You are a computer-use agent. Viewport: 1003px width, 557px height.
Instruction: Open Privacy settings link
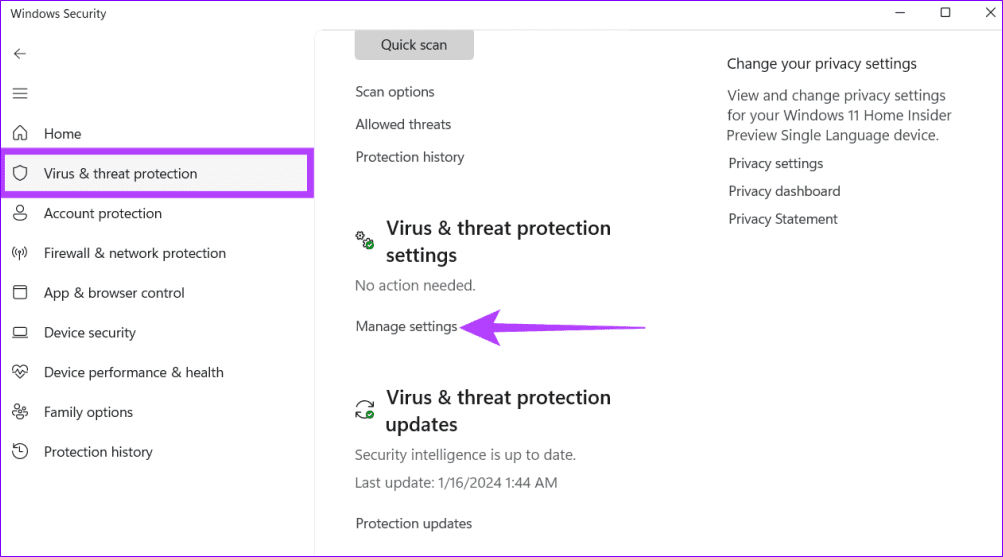[x=775, y=164]
